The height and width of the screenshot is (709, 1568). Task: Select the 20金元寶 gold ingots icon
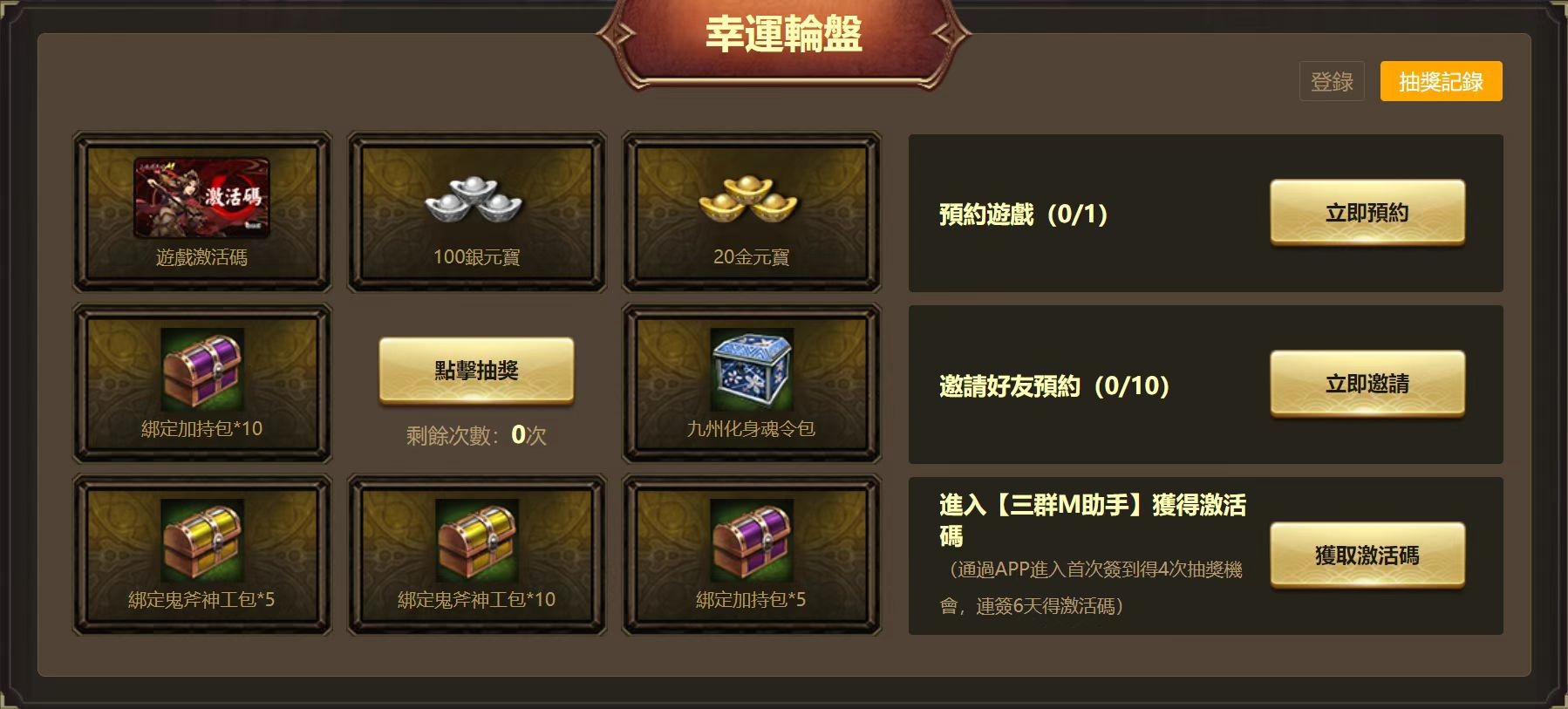748,198
